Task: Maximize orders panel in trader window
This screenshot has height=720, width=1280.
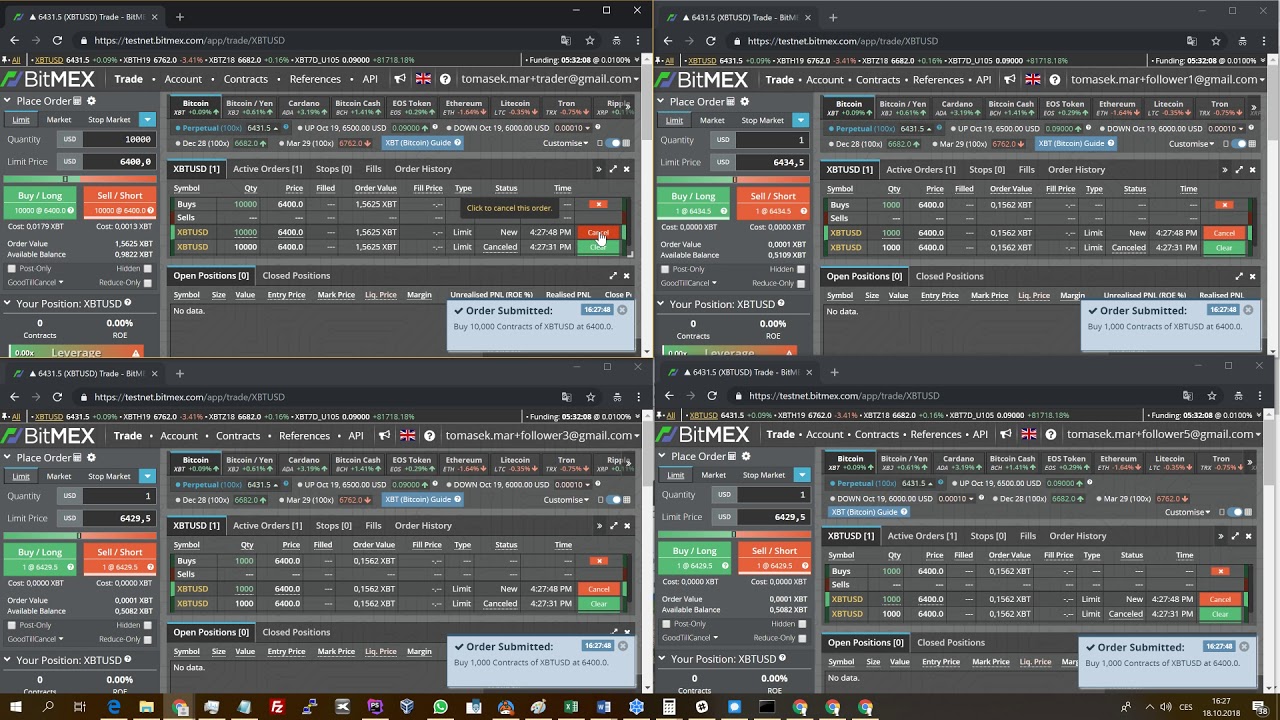Action: point(613,169)
